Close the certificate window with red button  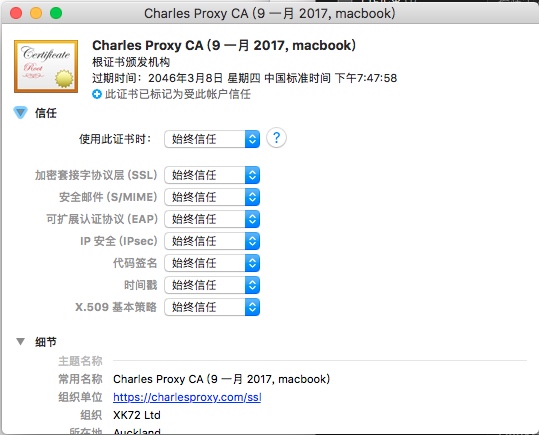pos(16,13)
